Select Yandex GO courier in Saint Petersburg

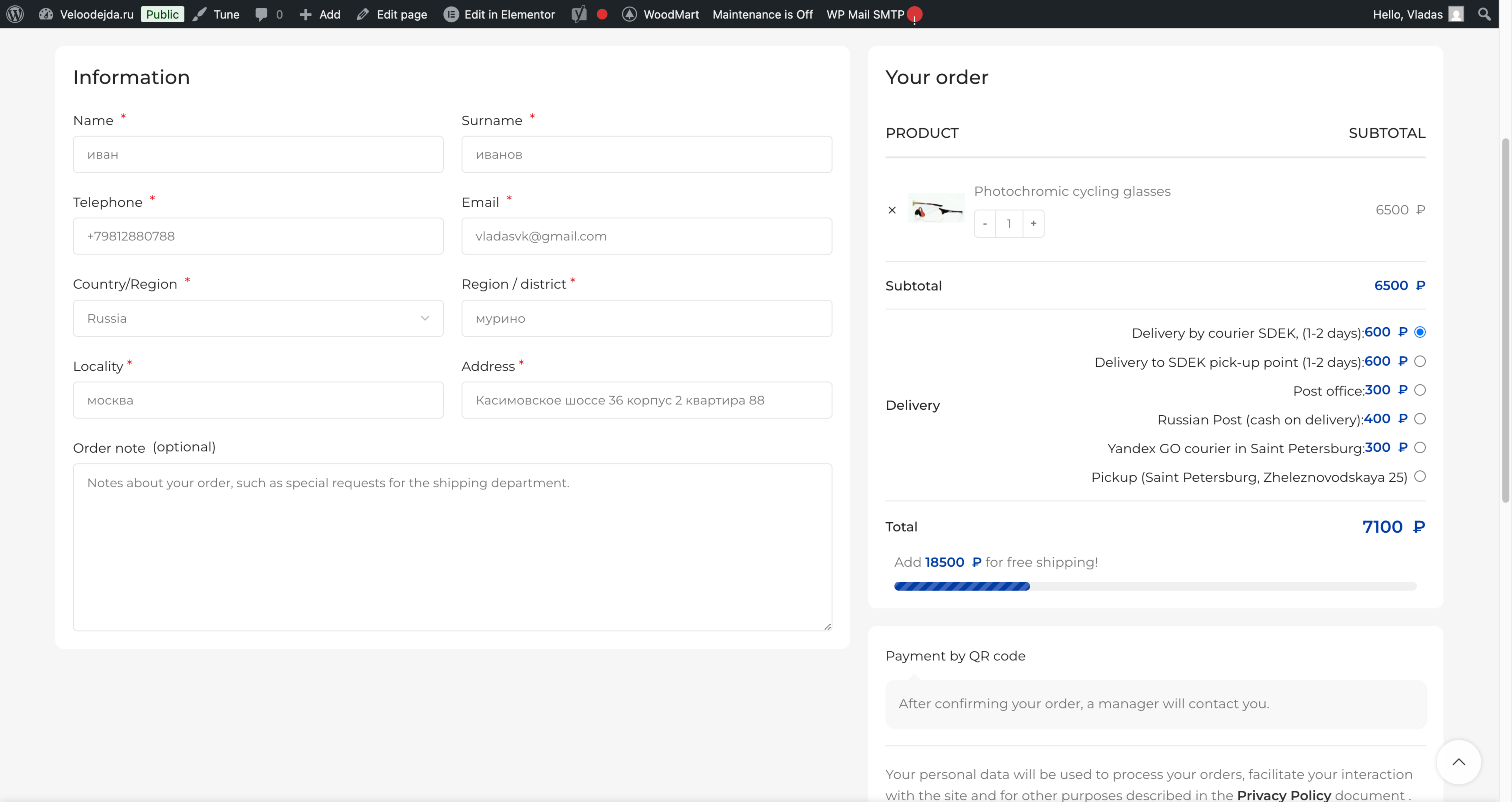[1420, 447]
